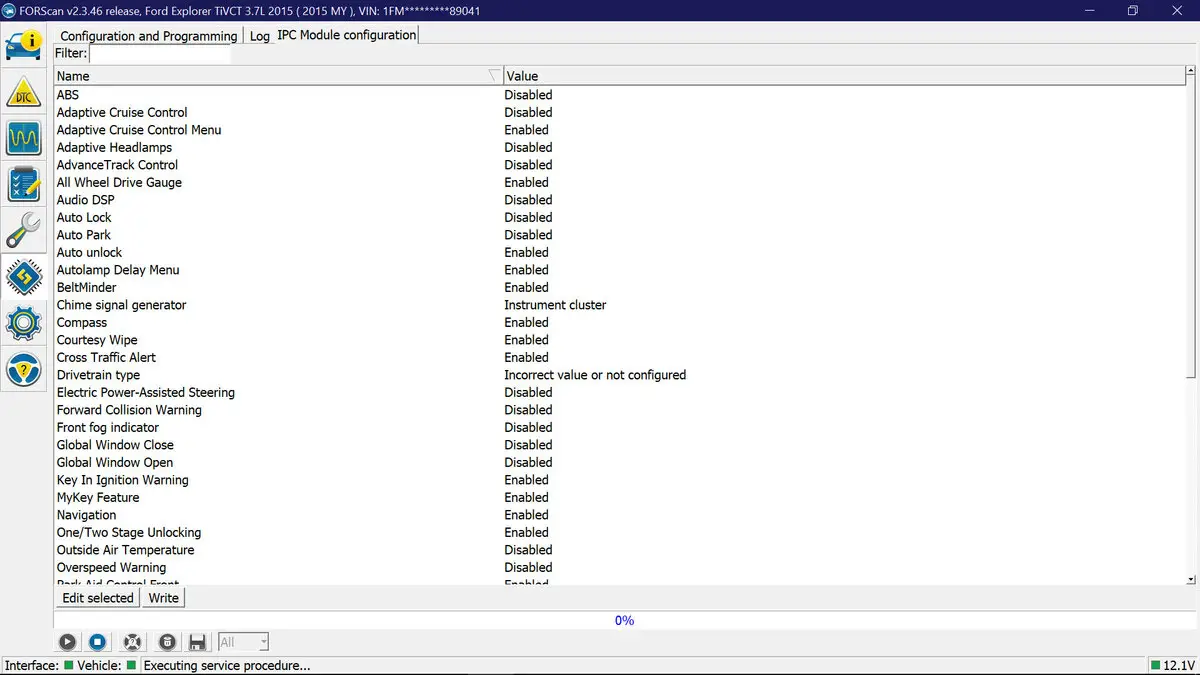Select the Outside Air Temperature row

pos(619,550)
